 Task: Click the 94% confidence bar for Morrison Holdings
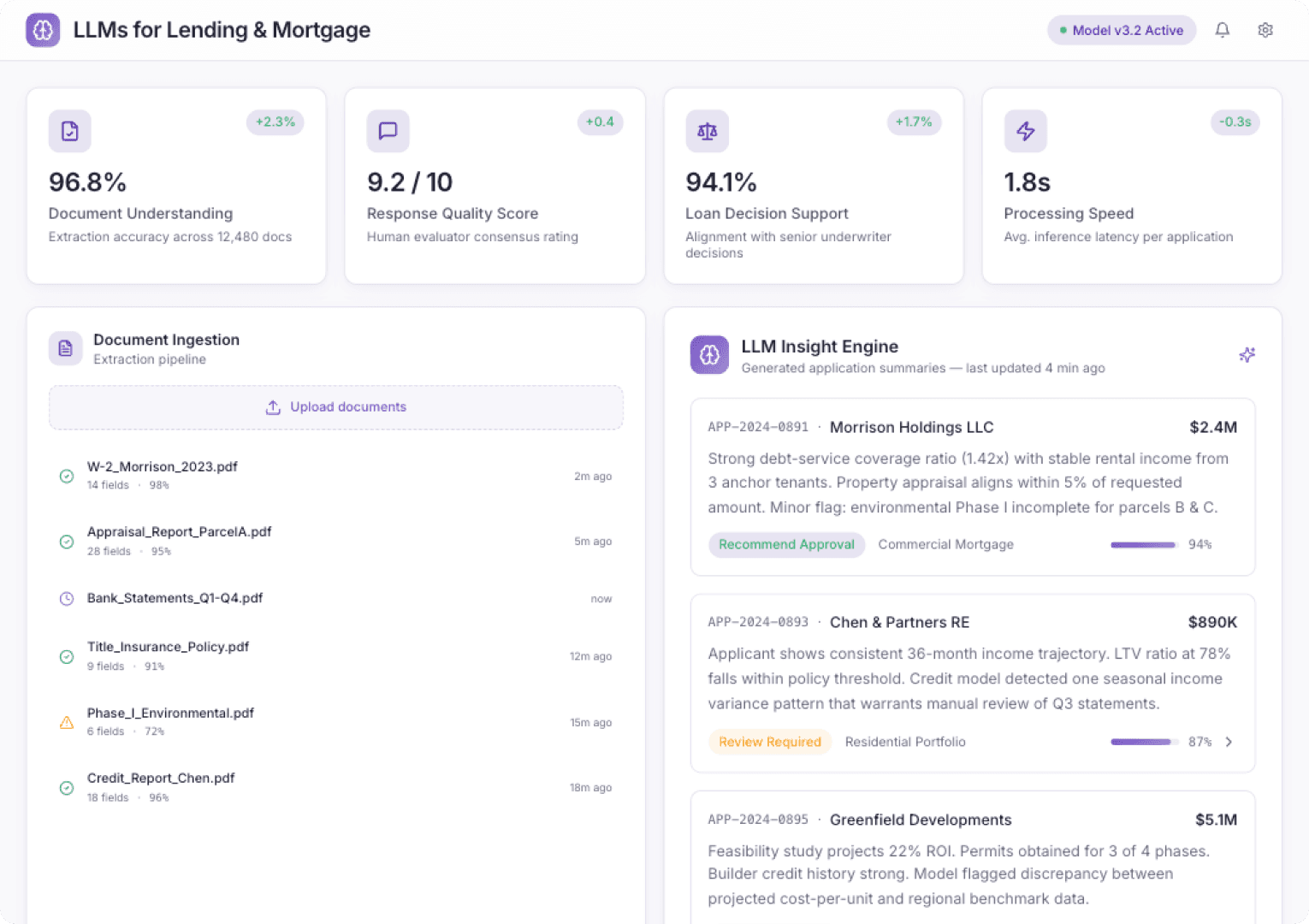pos(1144,545)
